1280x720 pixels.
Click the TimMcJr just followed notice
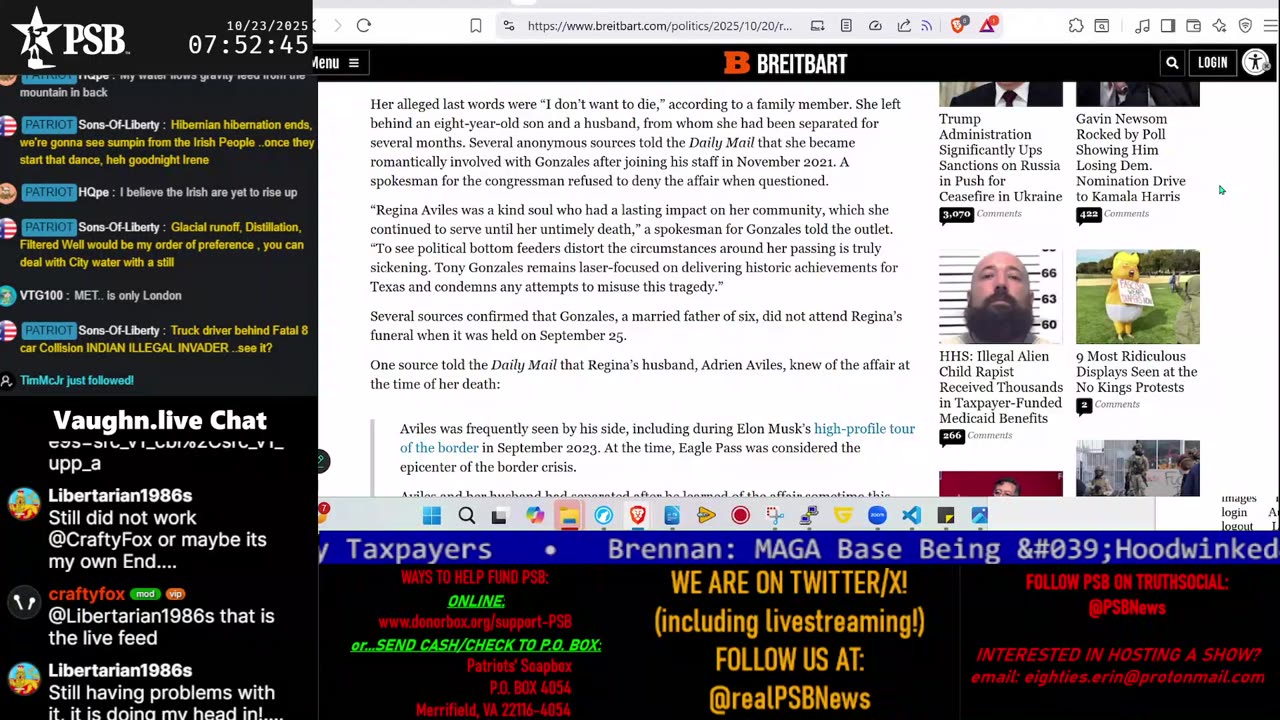pos(76,380)
